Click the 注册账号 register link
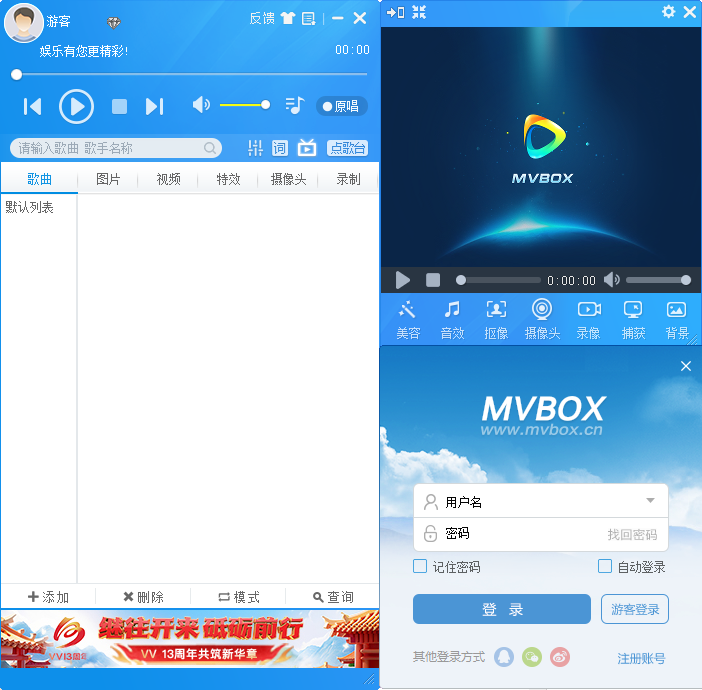The image size is (702, 690). tap(641, 658)
